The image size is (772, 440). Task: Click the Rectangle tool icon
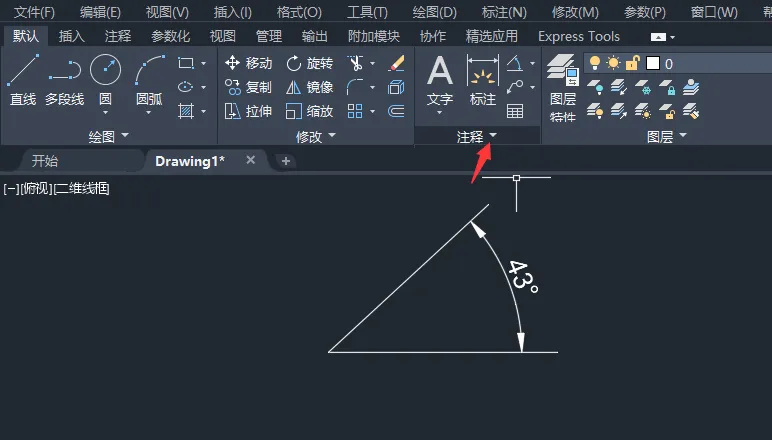coord(186,63)
